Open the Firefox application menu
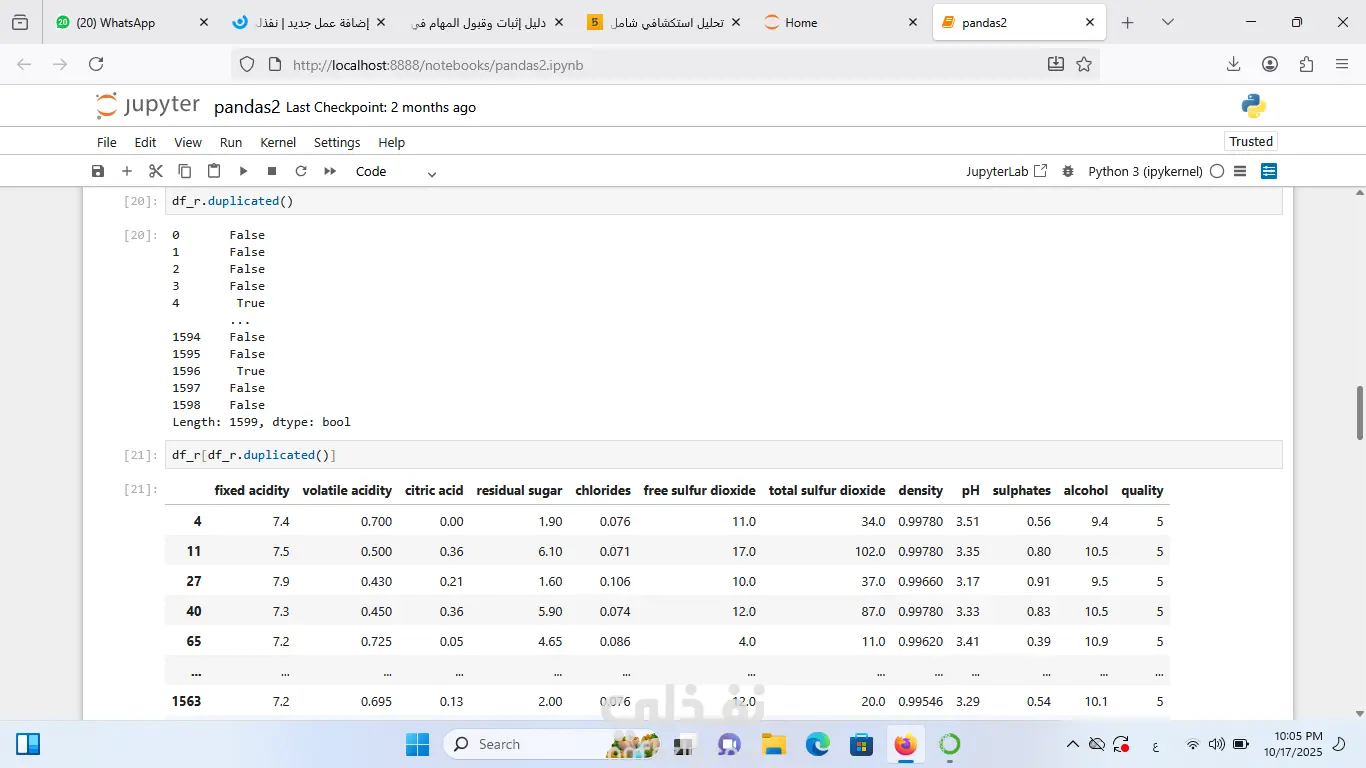 pos(1342,64)
